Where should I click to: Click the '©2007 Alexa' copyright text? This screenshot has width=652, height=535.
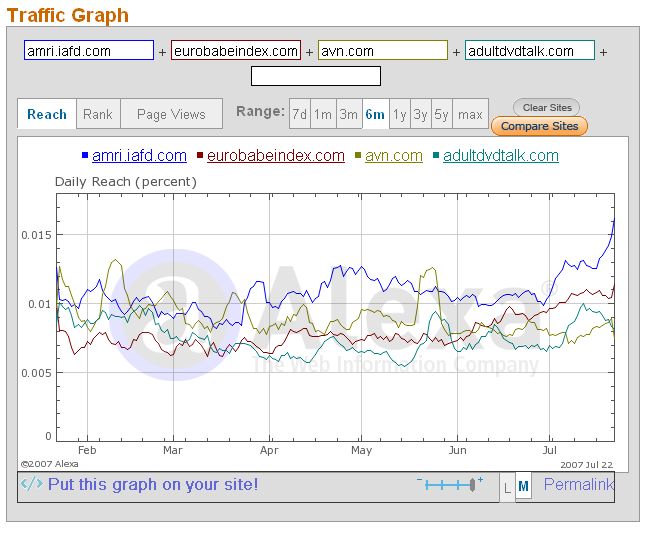49,464
